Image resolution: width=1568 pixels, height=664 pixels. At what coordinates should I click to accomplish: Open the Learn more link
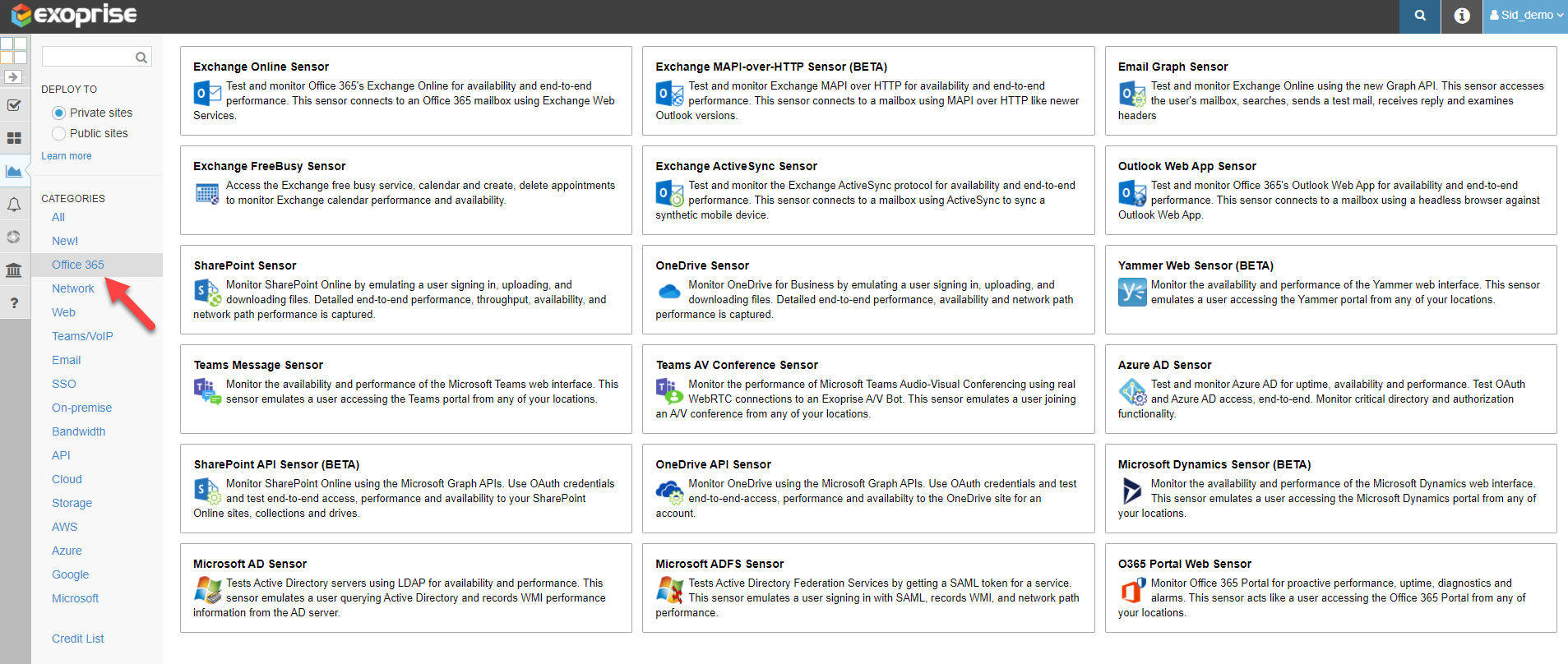click(x=66, y=156)
